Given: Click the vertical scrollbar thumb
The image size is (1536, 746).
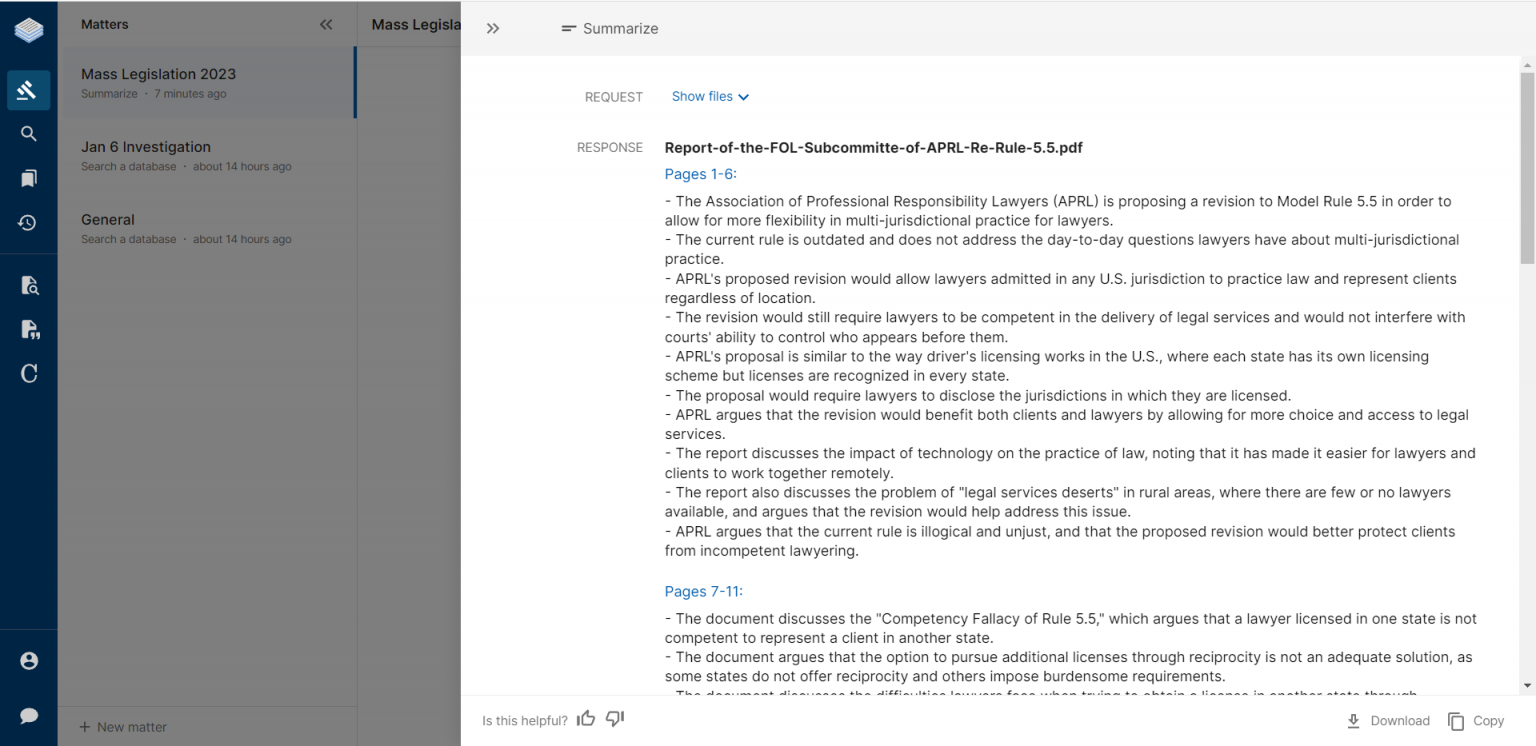Looking at the screenshot, I should click(x=1526, y=168).
